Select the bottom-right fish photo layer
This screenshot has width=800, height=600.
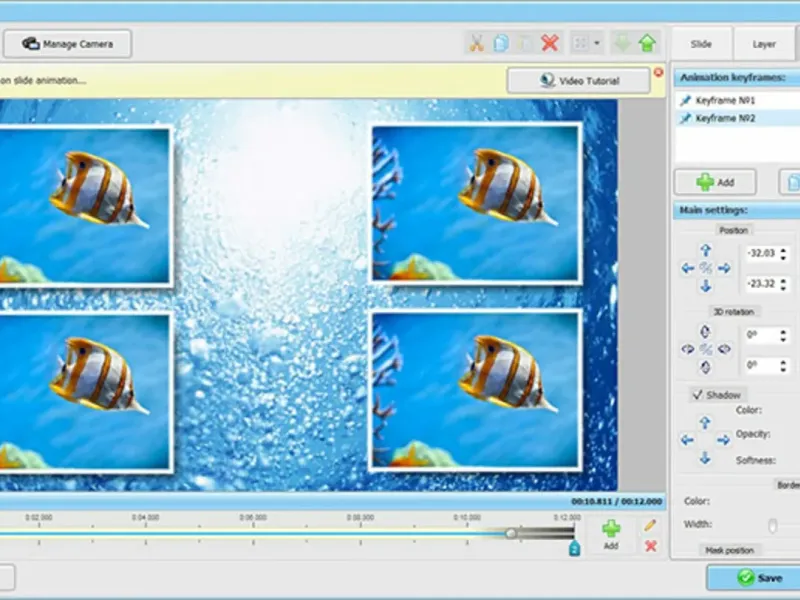(475, 390)
